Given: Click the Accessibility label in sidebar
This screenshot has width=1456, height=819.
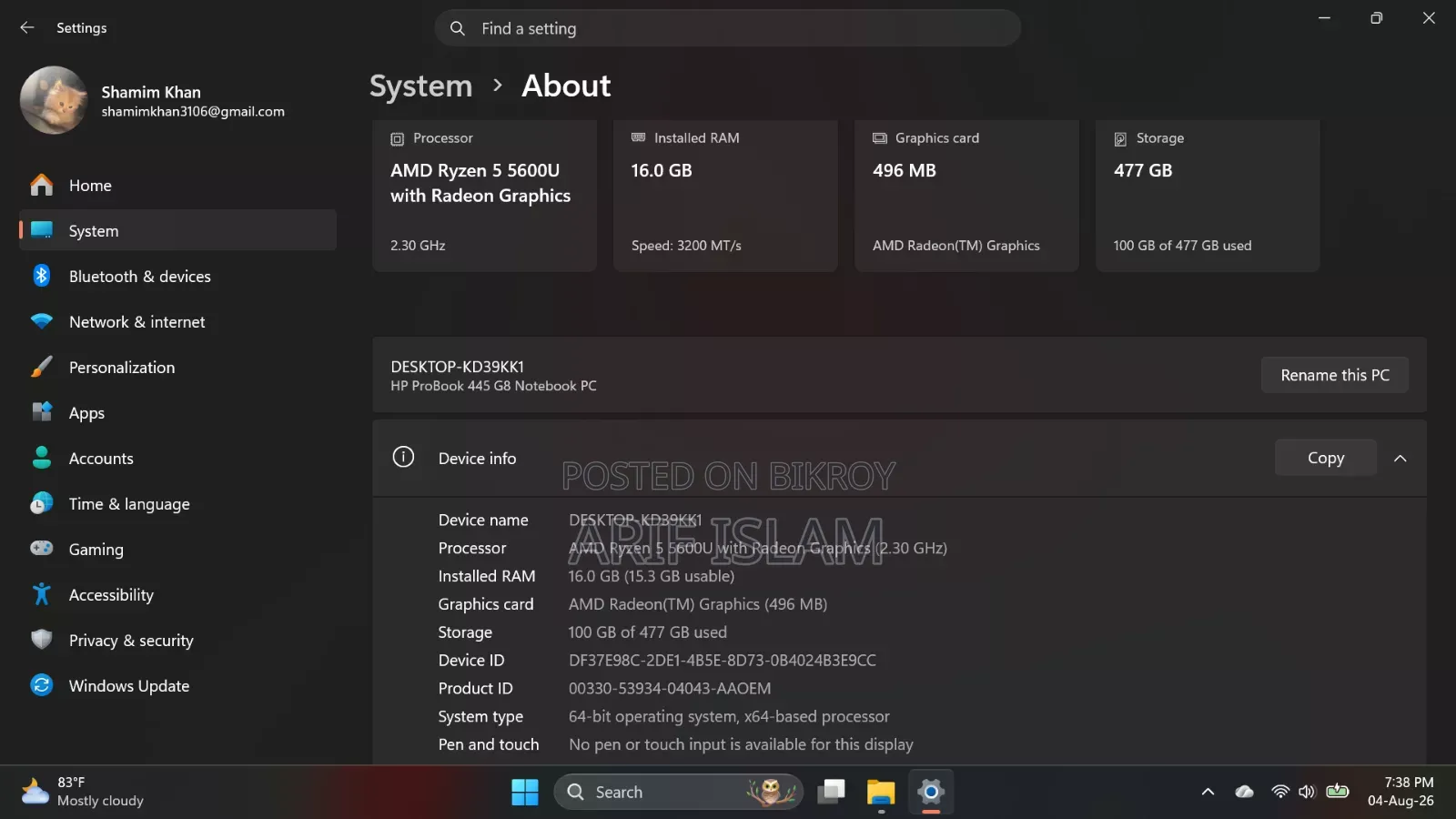Looking at the screenshot, I should pyautogui.click(x=111, y=595).
